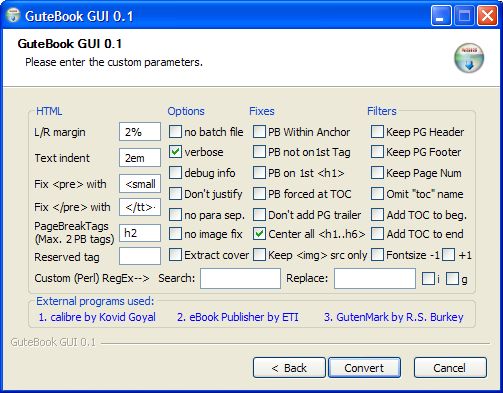Enable PB forced at TOC fix
This screenshot has width=503, height=393.
(259, 194)
